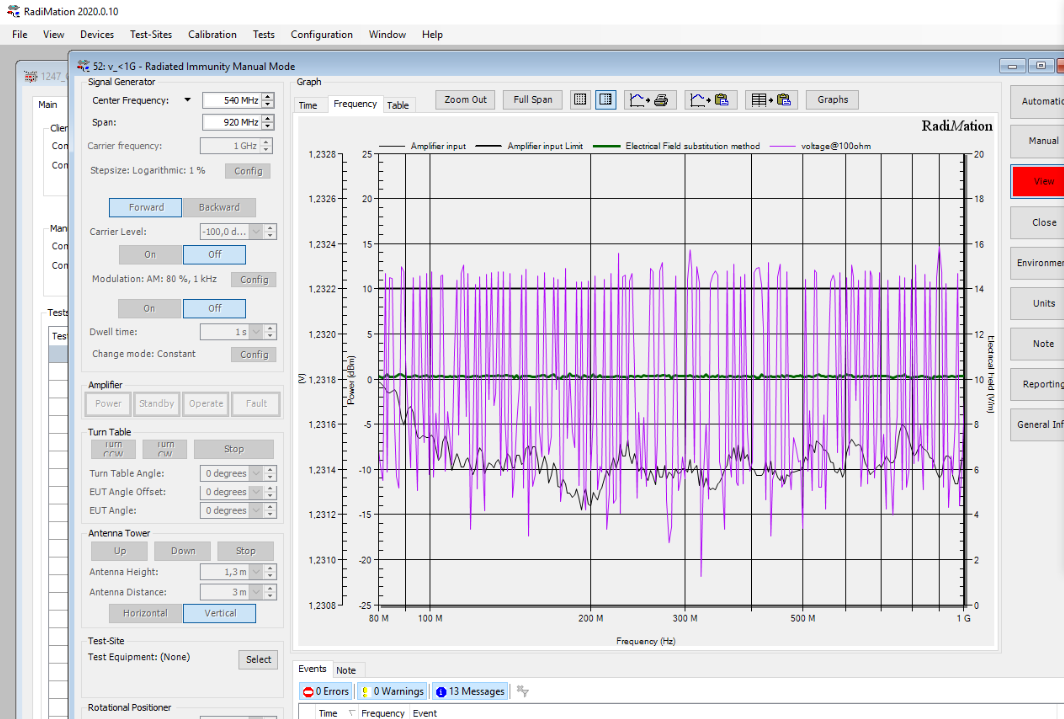Click the Center Frequency 540 MHz field

[x=232, y=100]
